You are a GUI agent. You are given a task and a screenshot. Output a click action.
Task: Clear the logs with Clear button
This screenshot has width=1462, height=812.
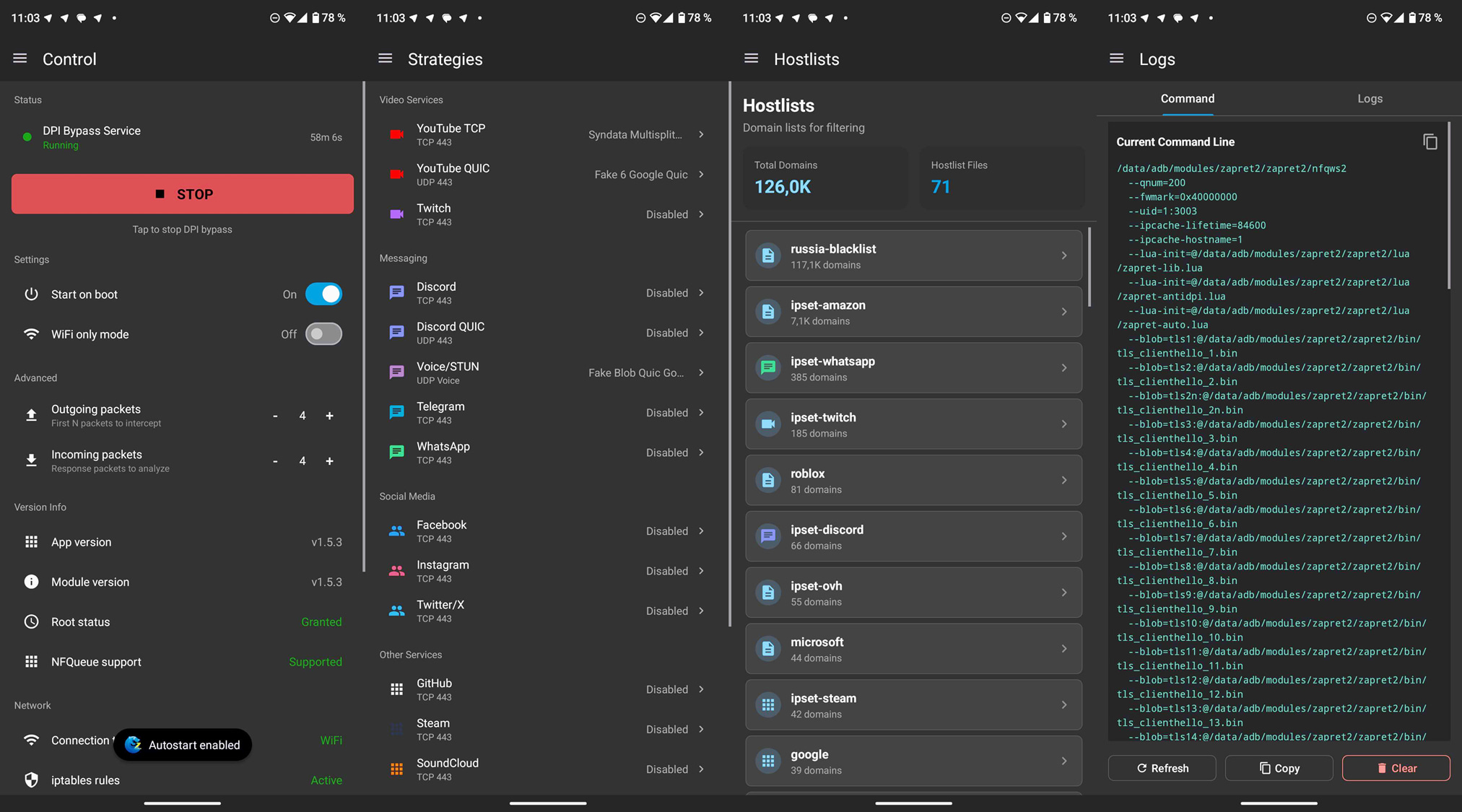(1396, 767)
